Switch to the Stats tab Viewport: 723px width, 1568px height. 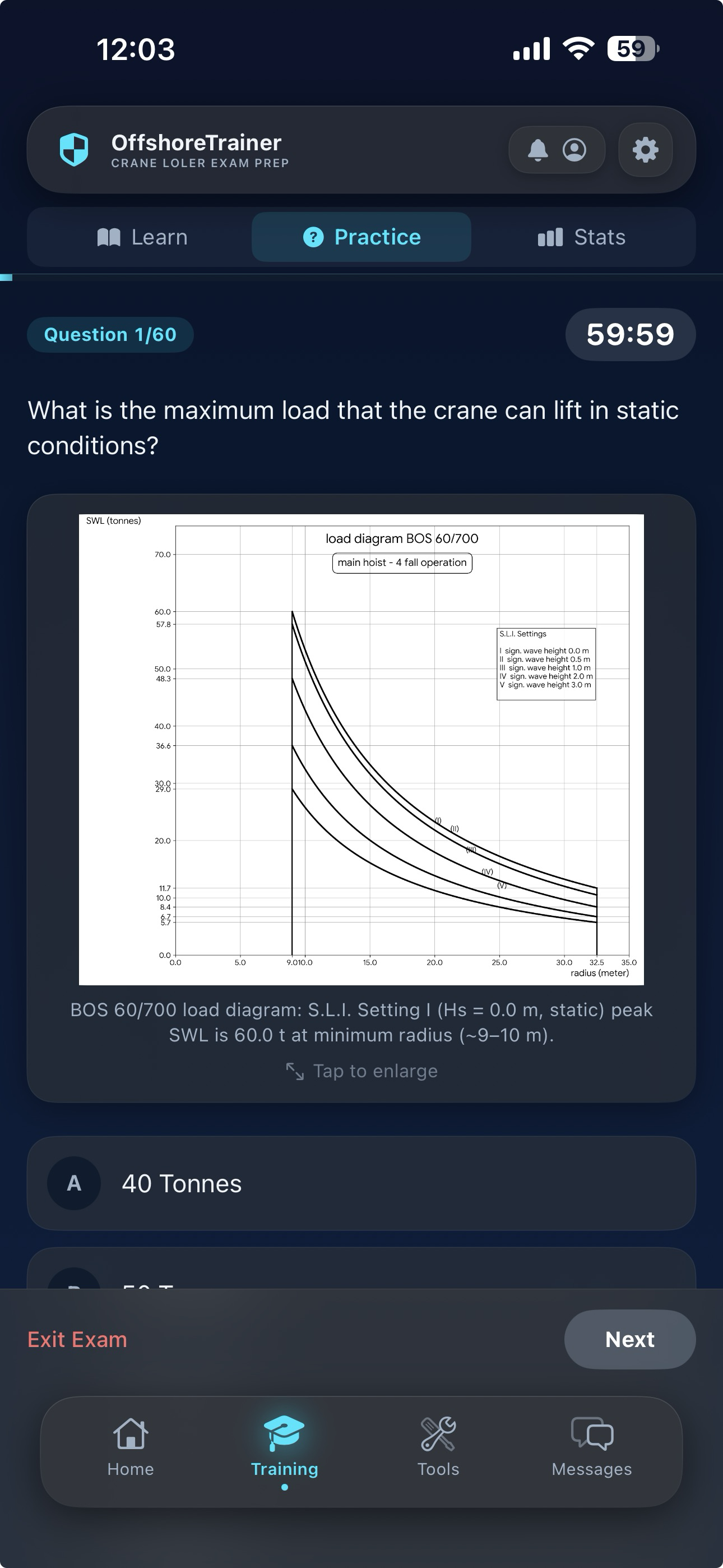582,237
